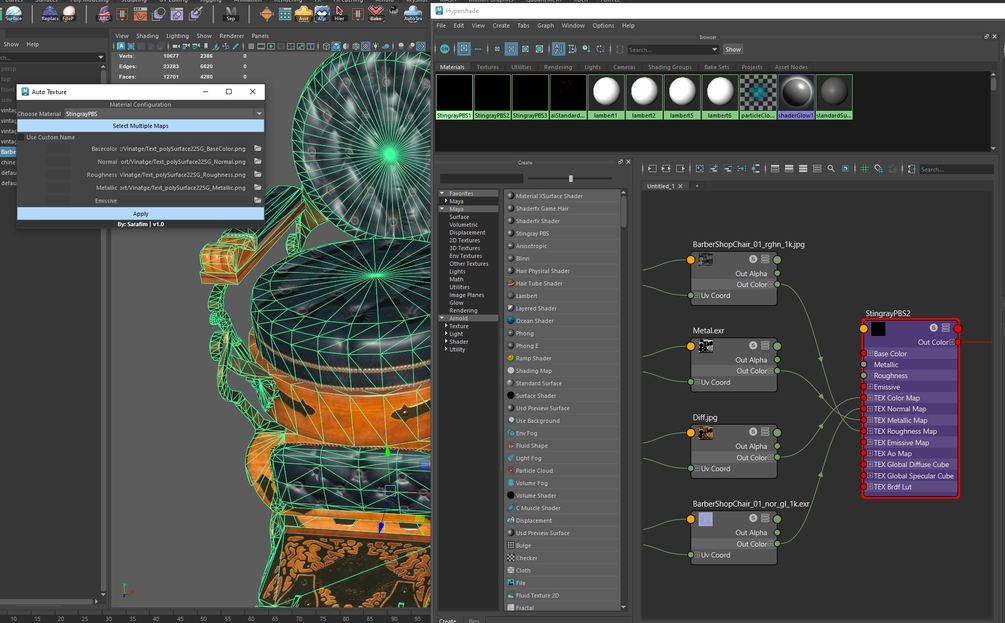Switch to the Textures tab in the Browser

[488, 67]
